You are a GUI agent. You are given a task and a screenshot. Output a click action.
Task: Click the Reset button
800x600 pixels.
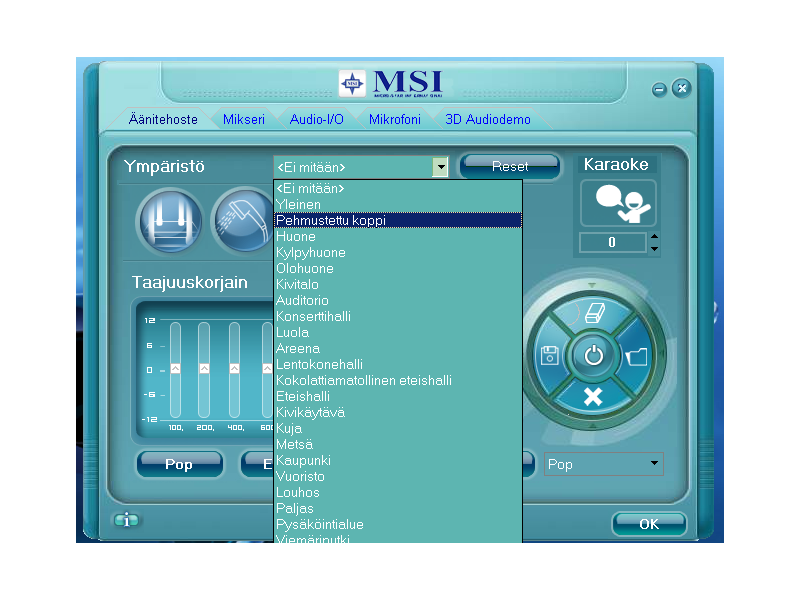(510, 167)
